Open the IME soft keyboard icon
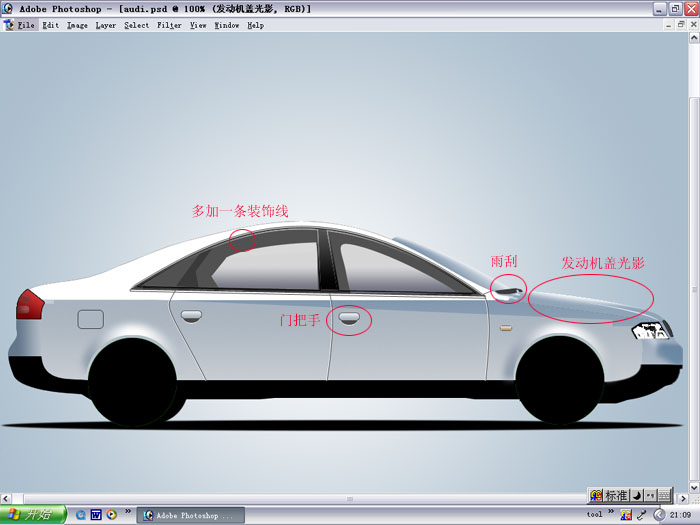 pyautogui.click(x=664, y=495)
